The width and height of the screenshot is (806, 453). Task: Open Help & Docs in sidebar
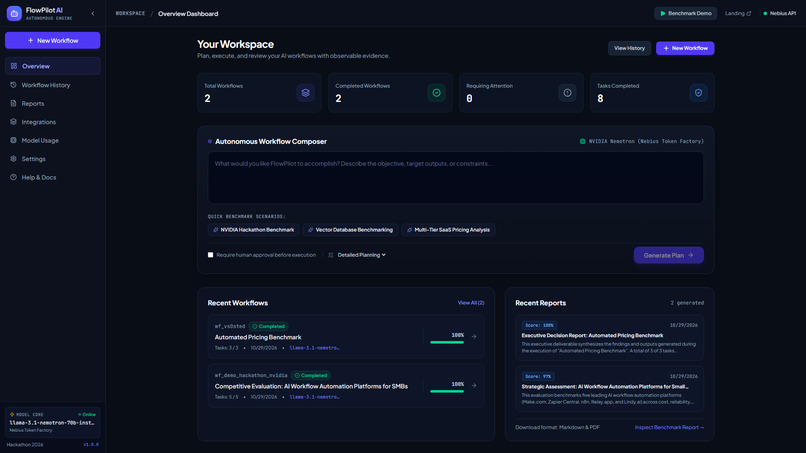pos(52,177)
